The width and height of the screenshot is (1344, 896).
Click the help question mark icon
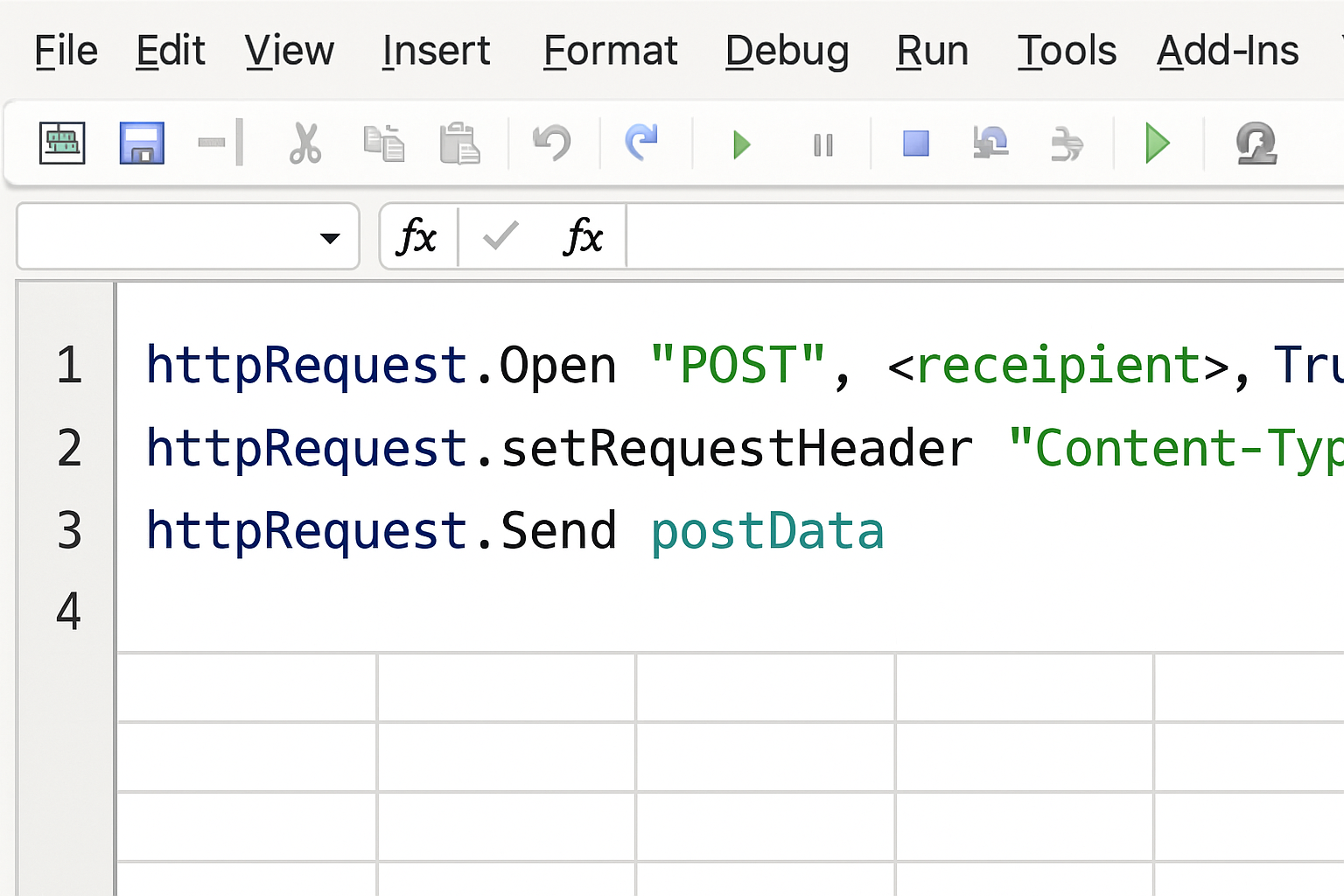coord(1256,143)
